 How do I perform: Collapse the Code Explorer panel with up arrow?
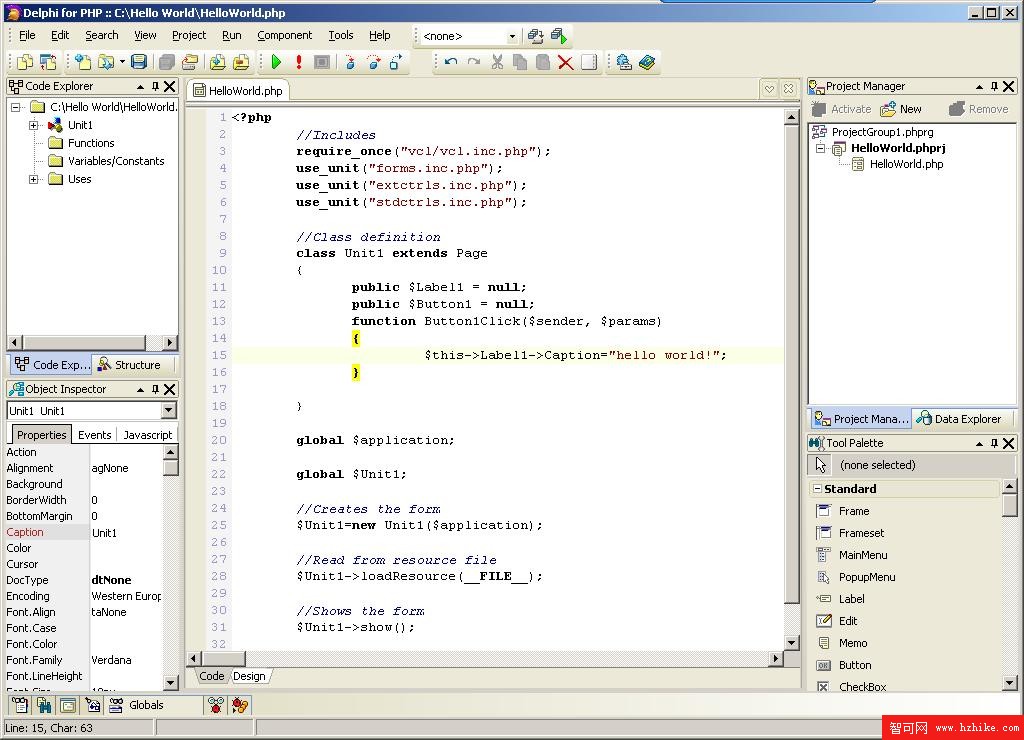click(x=140, y=86)
